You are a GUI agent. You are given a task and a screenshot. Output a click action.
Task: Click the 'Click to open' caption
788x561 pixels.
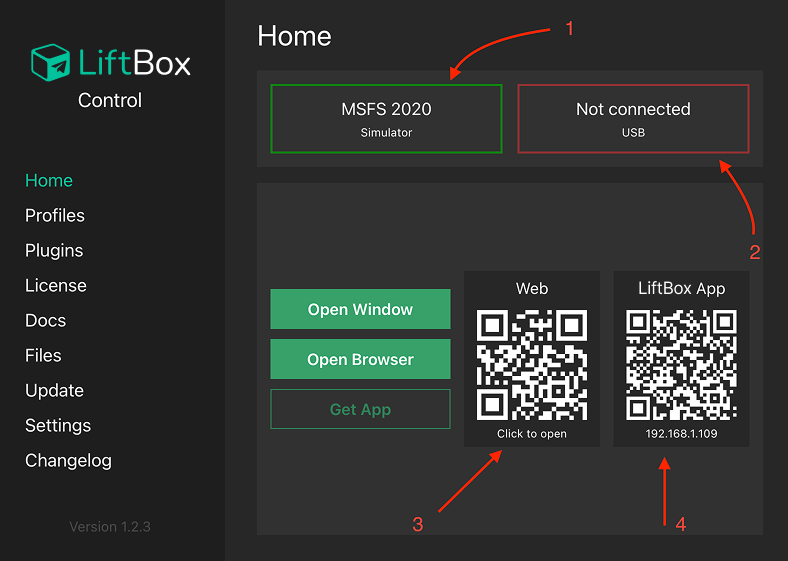pyautogui.click(x=532, y=434)
